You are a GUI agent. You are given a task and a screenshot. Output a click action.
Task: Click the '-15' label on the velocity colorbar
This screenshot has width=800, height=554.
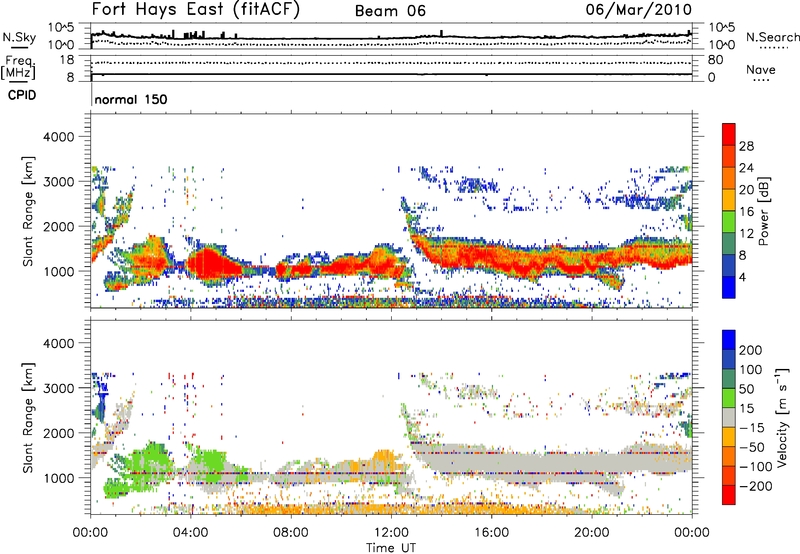[x=753, y=428]
